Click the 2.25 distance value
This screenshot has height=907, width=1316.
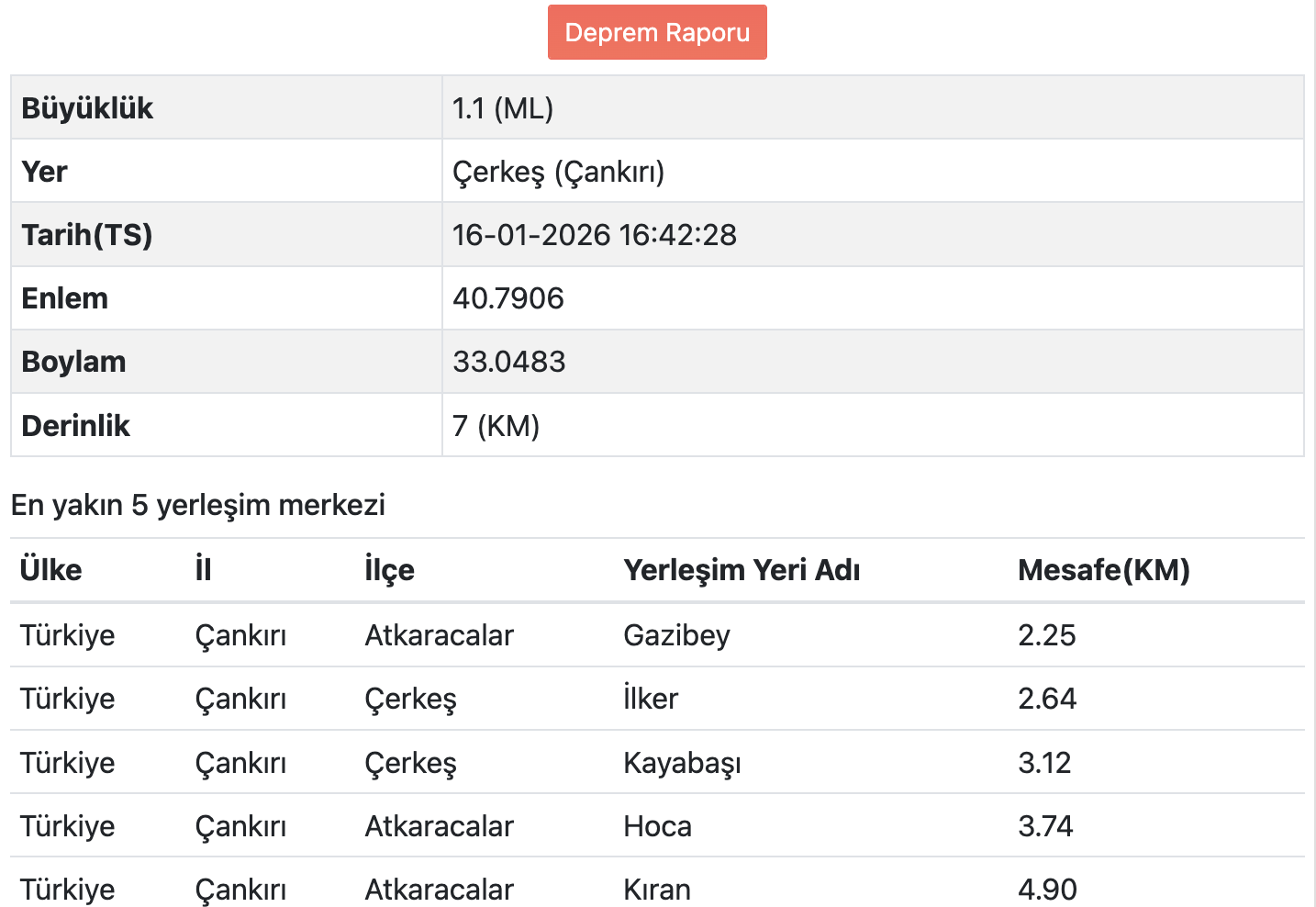[1047, 635]
